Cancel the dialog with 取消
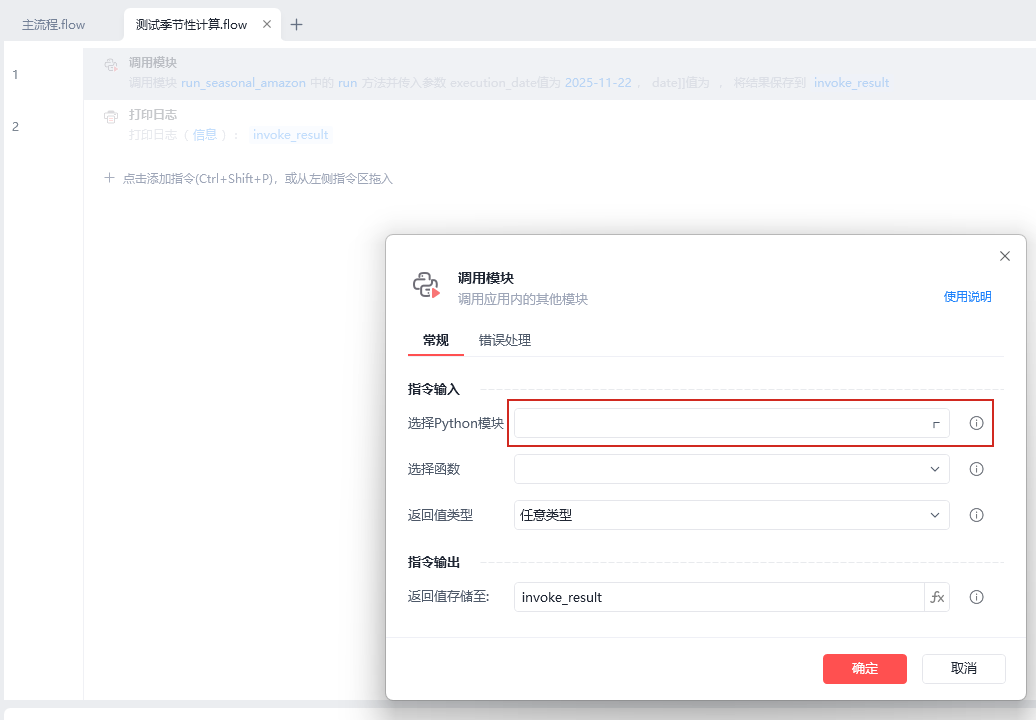Screen dimensions: 1036x720 (963, 669)
